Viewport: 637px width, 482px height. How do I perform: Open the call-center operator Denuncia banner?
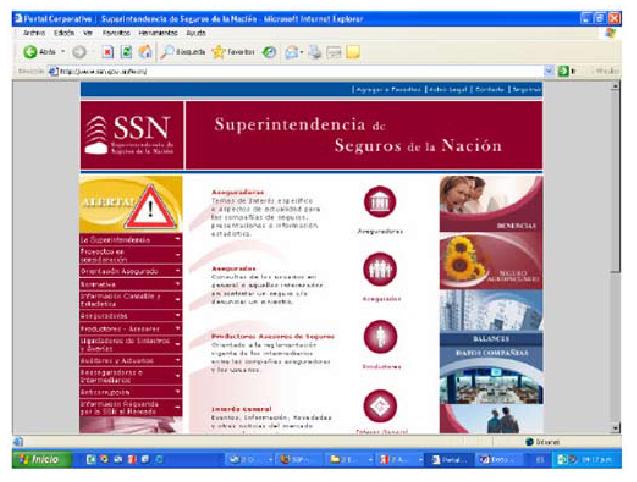491,204
